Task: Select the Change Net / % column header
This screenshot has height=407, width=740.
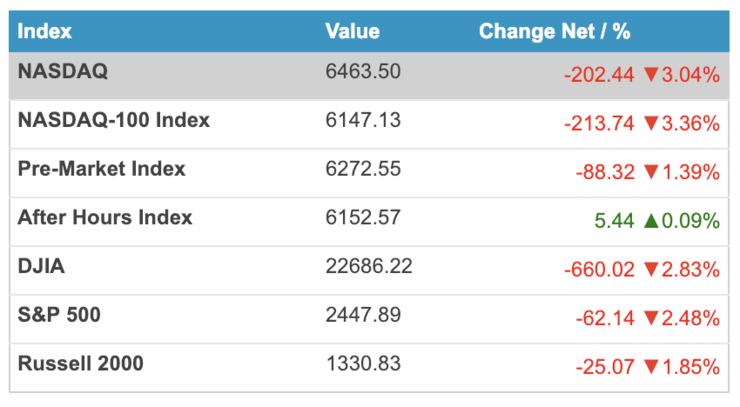Action: click(555, 32)
